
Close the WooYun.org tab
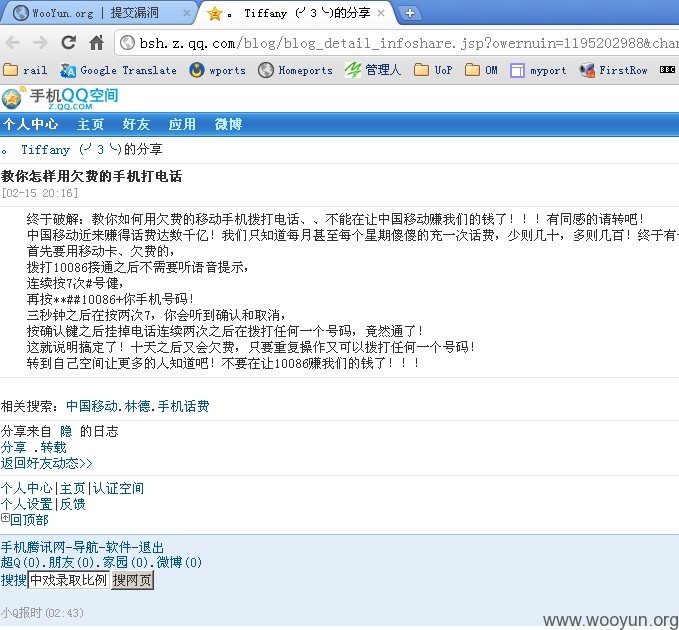tap(187, 13)
